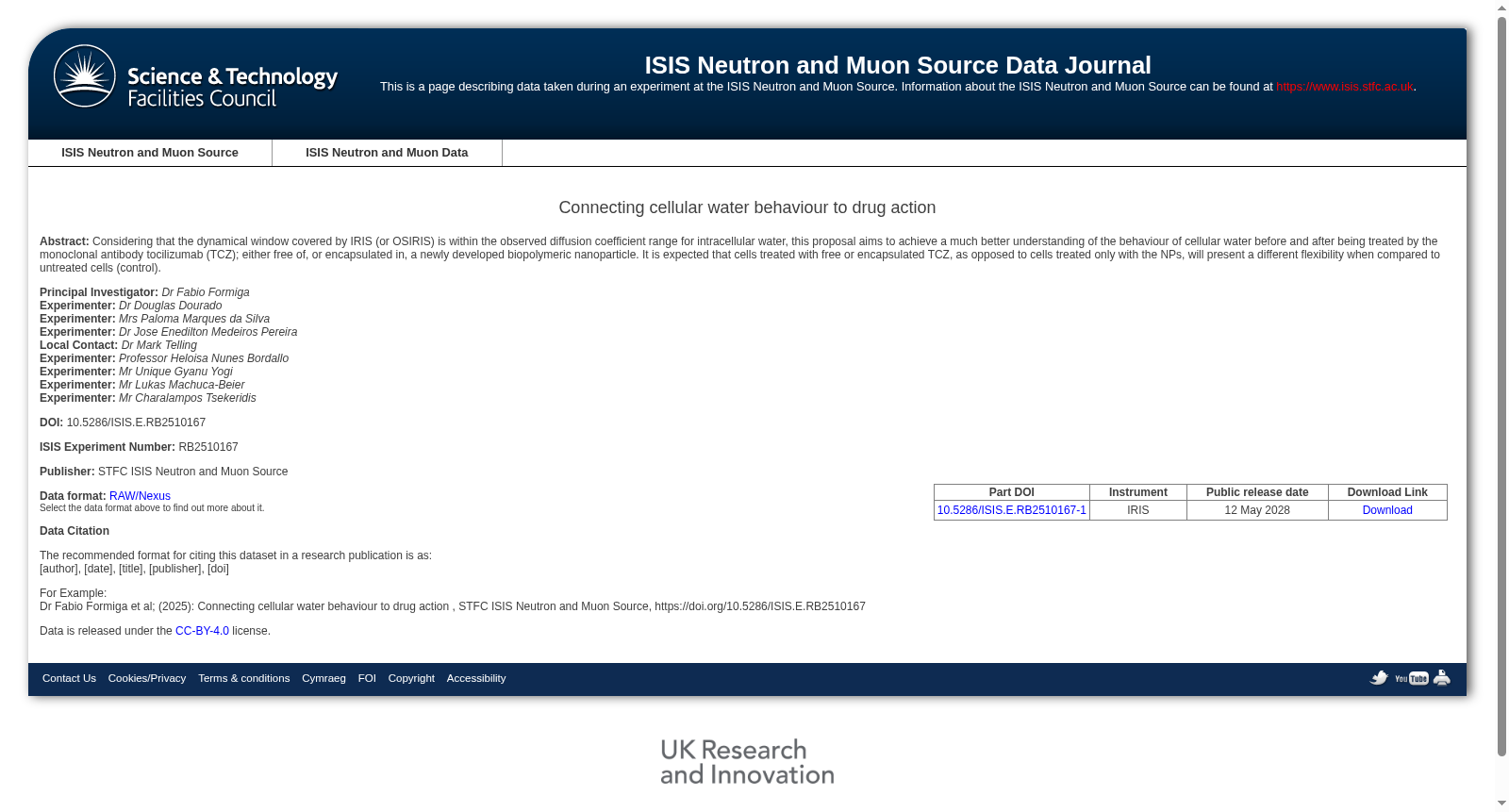Click the name Dr Douglas Dourado
The height and width of the screenshot is (812, 1509).
point(171,306)
